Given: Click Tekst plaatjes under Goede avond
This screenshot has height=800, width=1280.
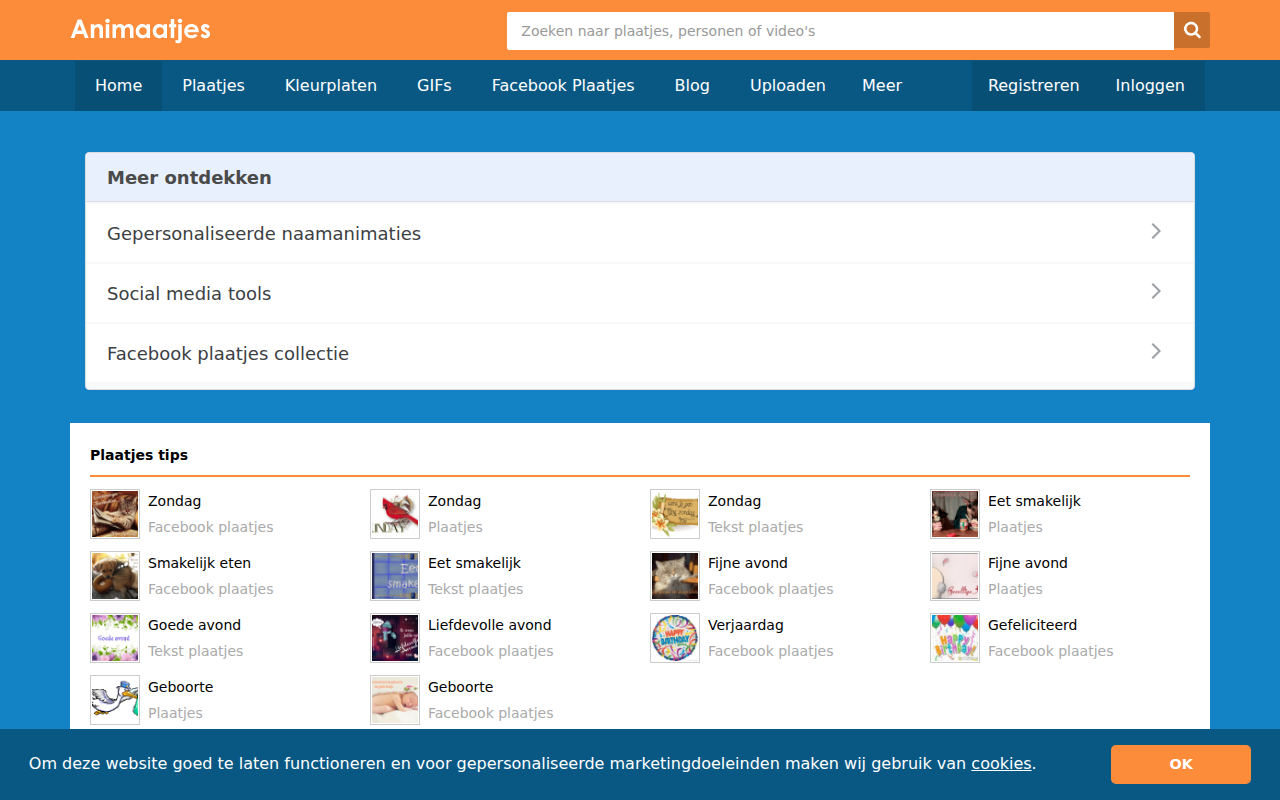Looking at the screenshot, I should tap(195, 651).
